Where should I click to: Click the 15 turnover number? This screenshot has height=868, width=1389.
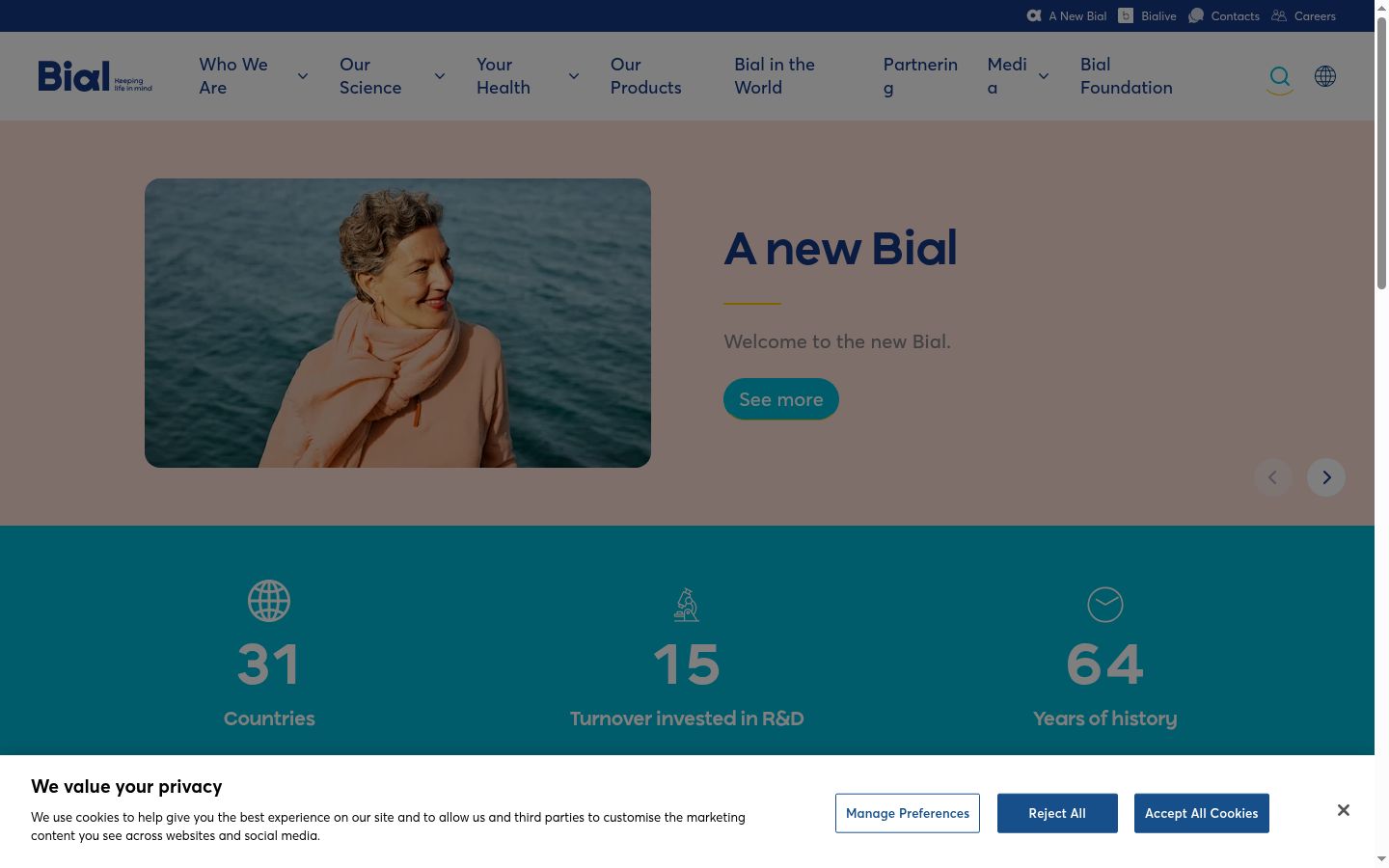click(x=687, y=665)
